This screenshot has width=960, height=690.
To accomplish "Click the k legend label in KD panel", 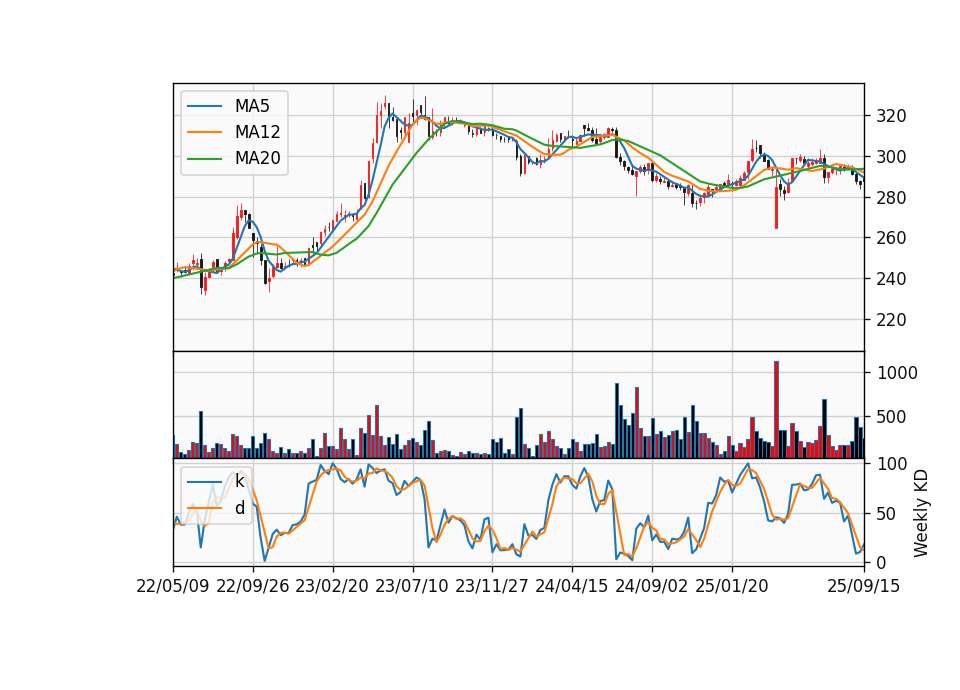I will pos(239,481).
